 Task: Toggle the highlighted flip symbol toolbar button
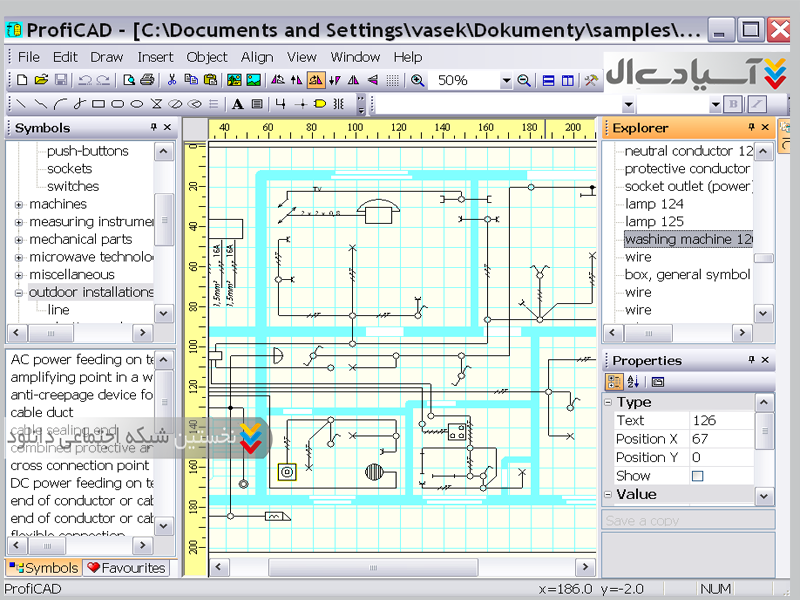coord(315,80)
